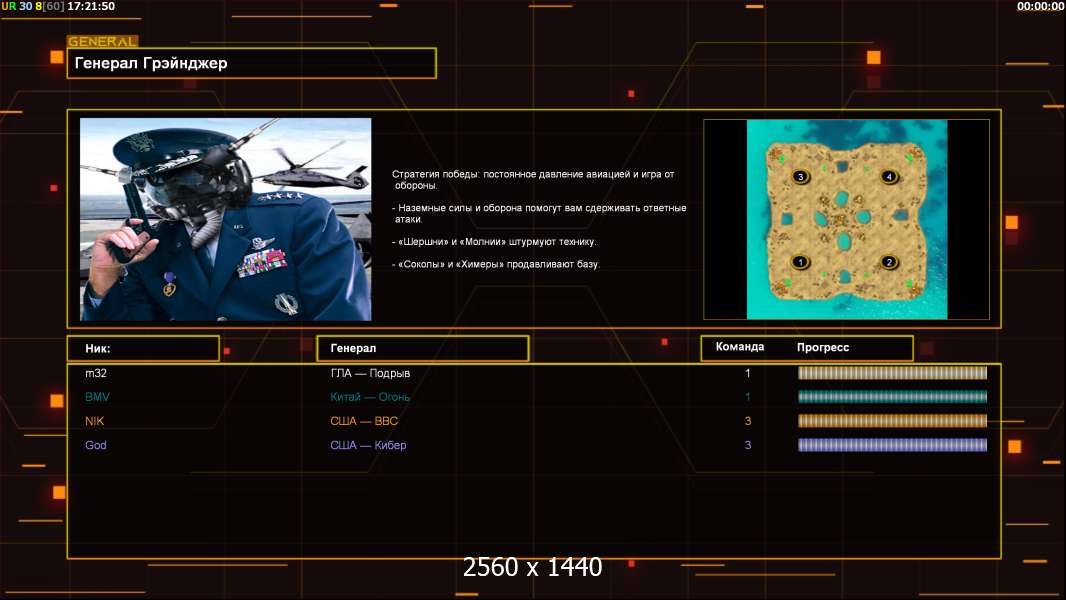
Task: Click the General Granger portrait image
Action: 225,219
